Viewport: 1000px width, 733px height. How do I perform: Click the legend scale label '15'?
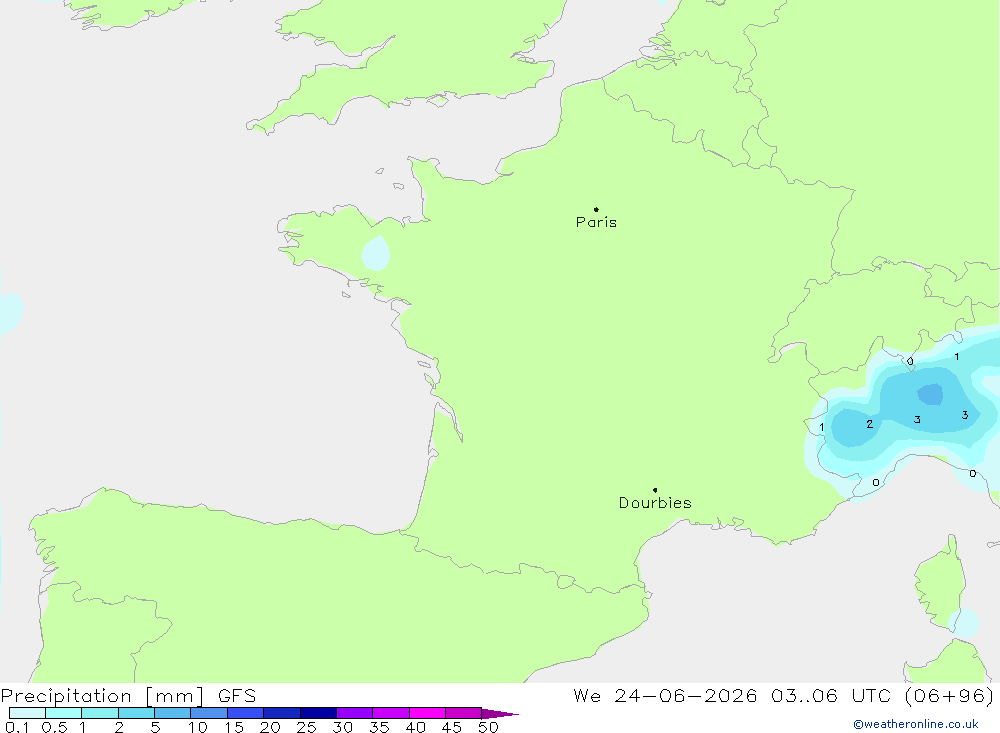(x=234, y=727)
